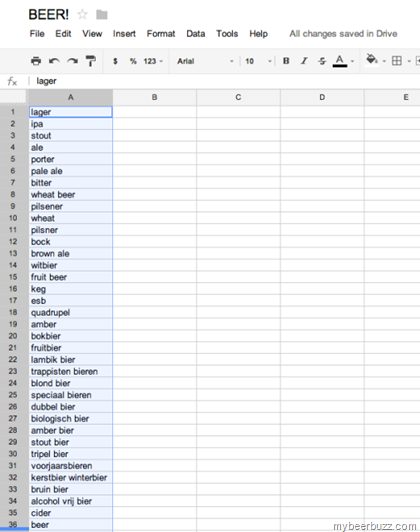
Task: Open the font size 10 dropdown
Action: pos(259,61)
